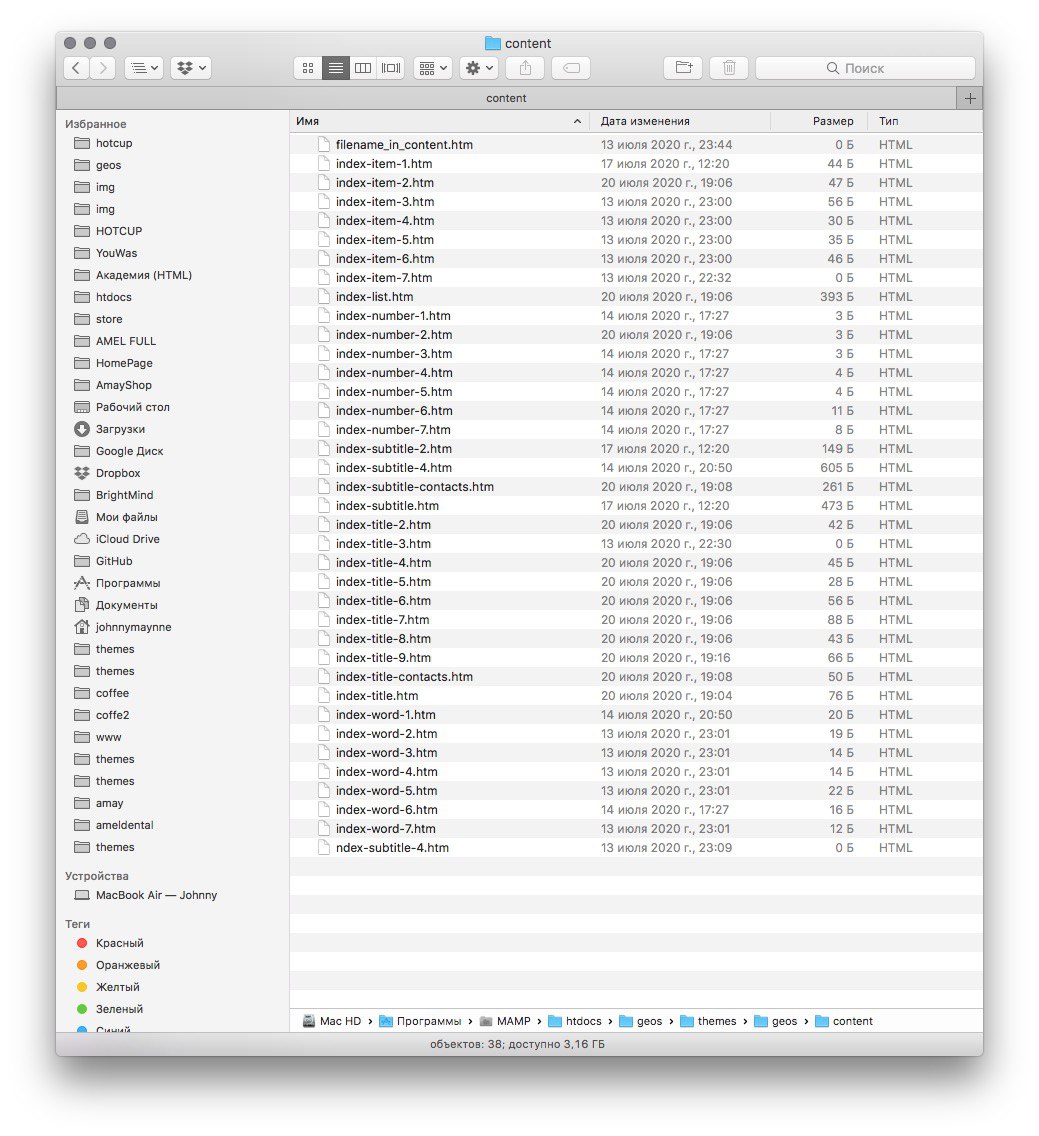Viewport: 1039px width, 1136px height.
Task: Open the arrange/group-by dropdown
Action: point(433,68)
